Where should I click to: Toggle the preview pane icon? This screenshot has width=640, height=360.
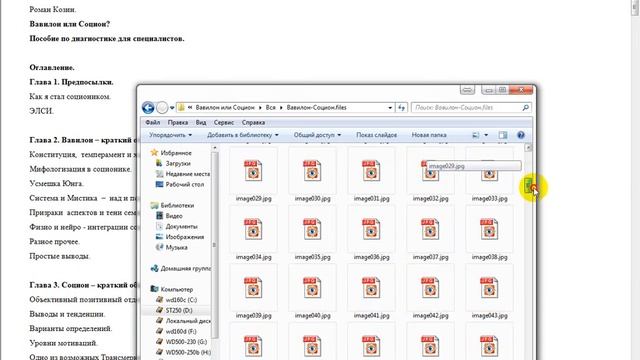click(x=503, y=135)
